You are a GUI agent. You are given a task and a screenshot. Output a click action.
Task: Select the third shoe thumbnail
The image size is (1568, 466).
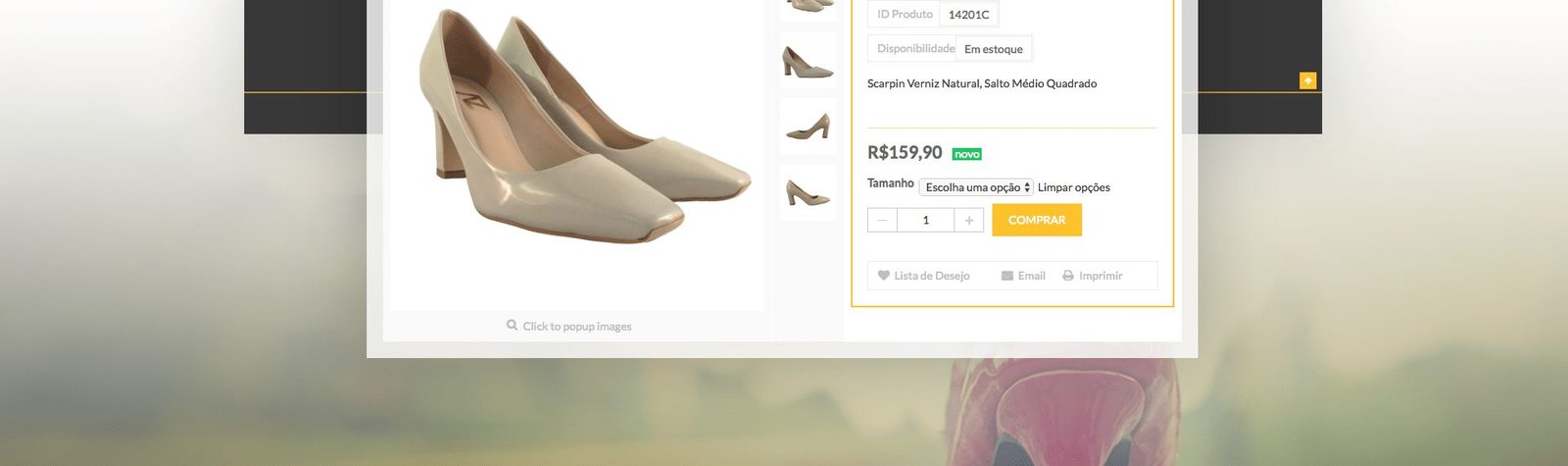click(808, 127)
